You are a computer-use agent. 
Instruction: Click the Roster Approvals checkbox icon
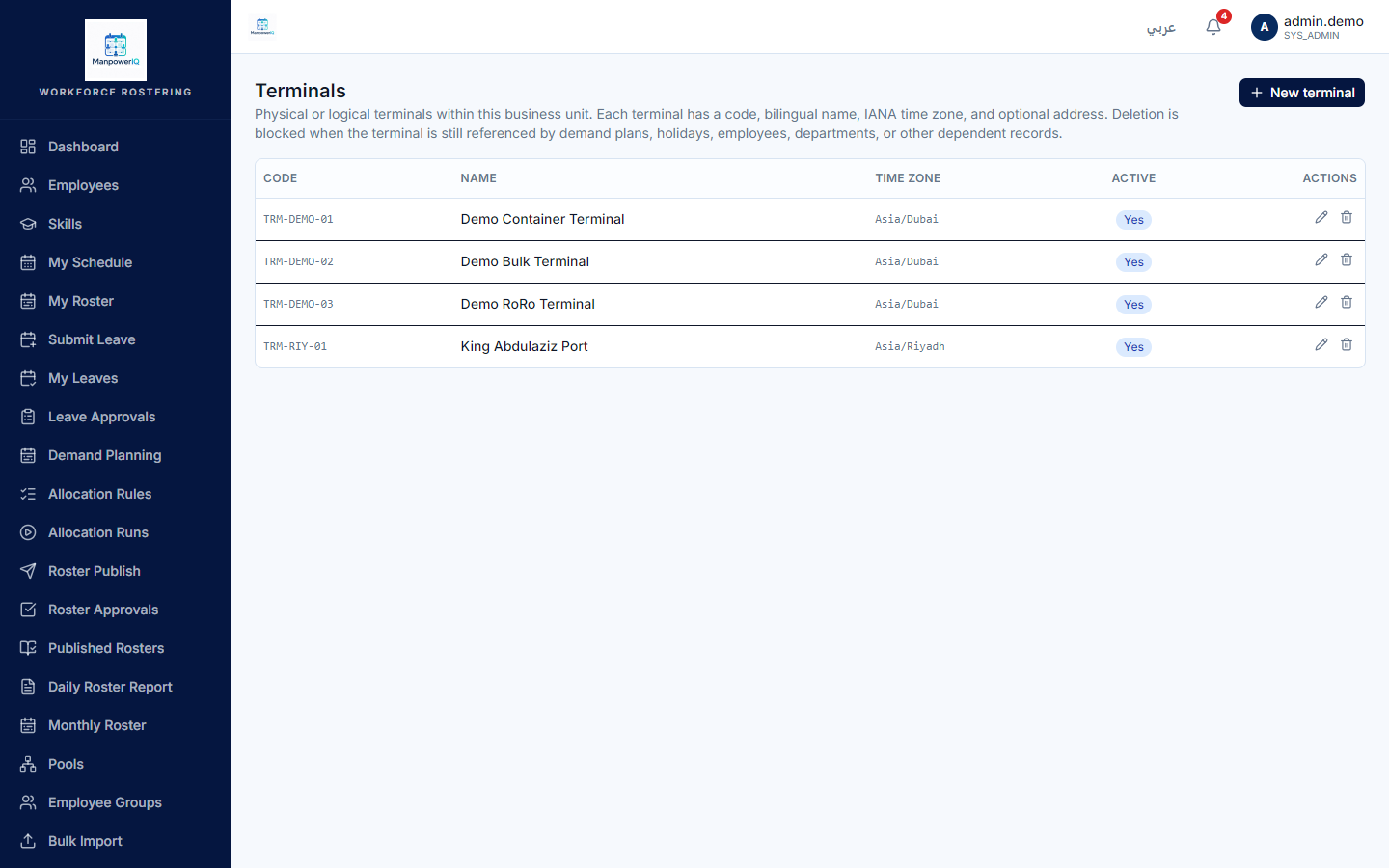pyautogui.click(x=28, y=610)
